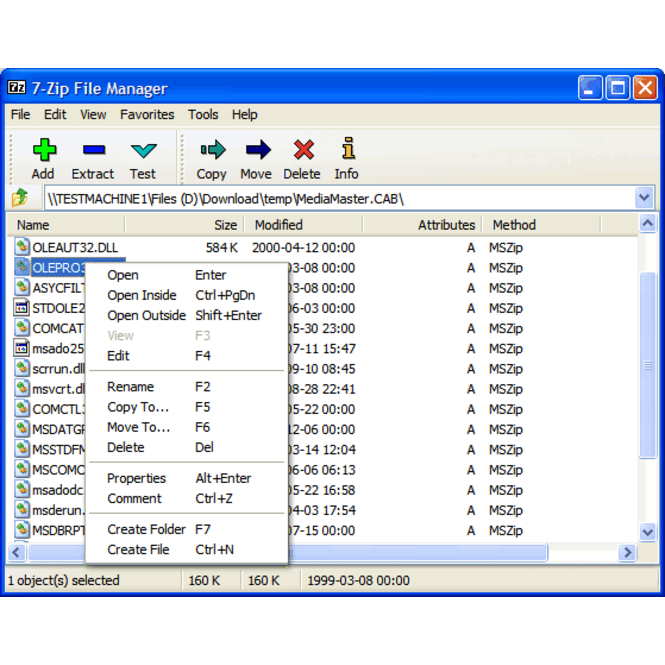Choose Properties from the context menu
The image size is (665, 665).
click(136, 478)
